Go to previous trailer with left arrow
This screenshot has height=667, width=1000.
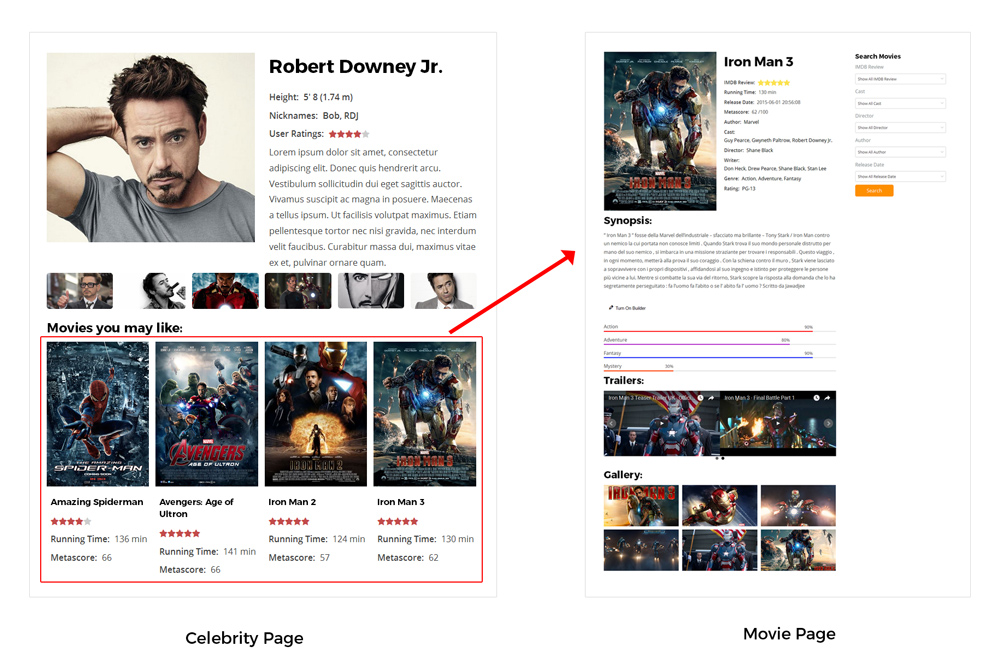coord(612,423)
